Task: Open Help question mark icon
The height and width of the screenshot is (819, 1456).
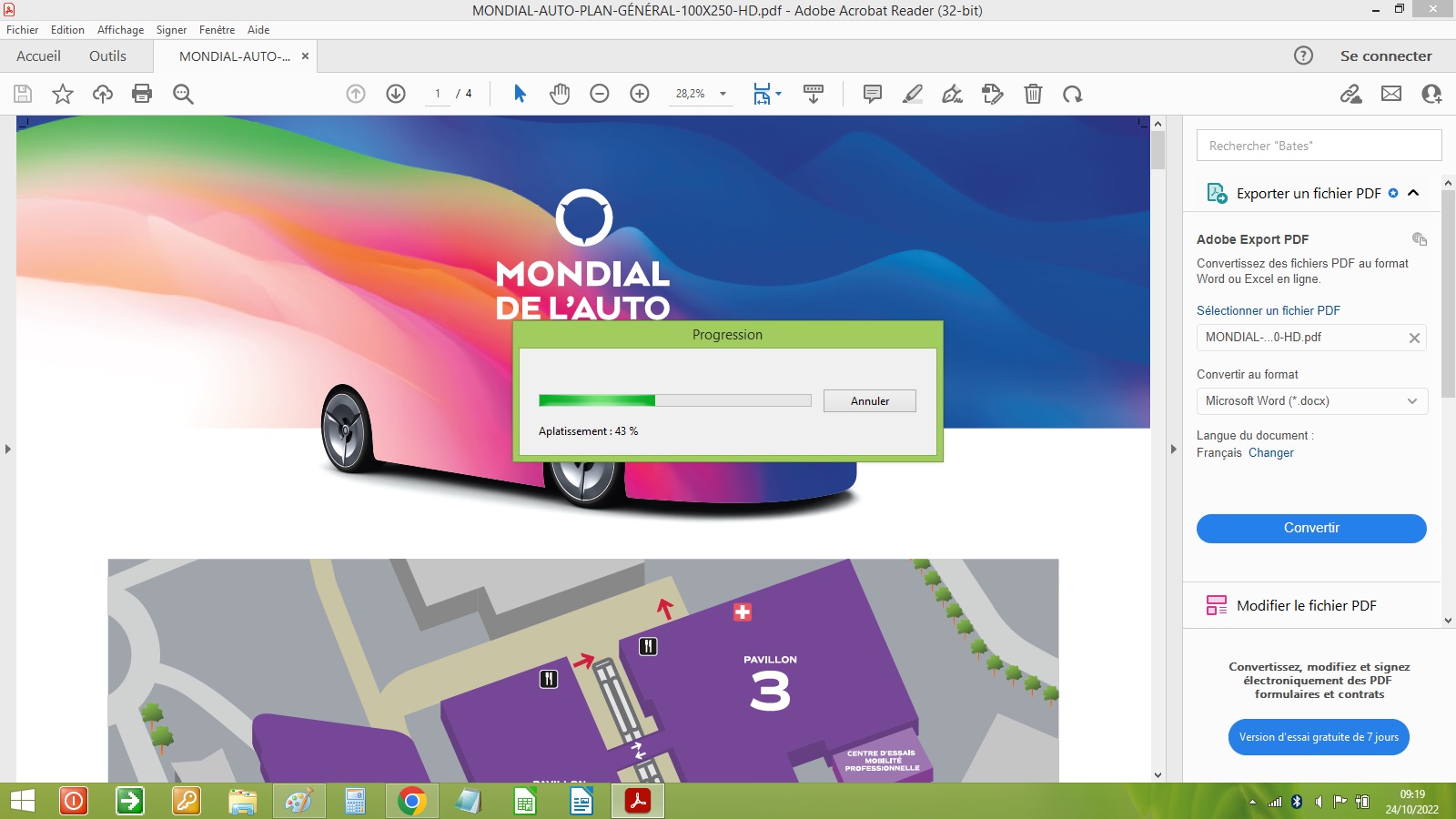Action: point(1303,56)
